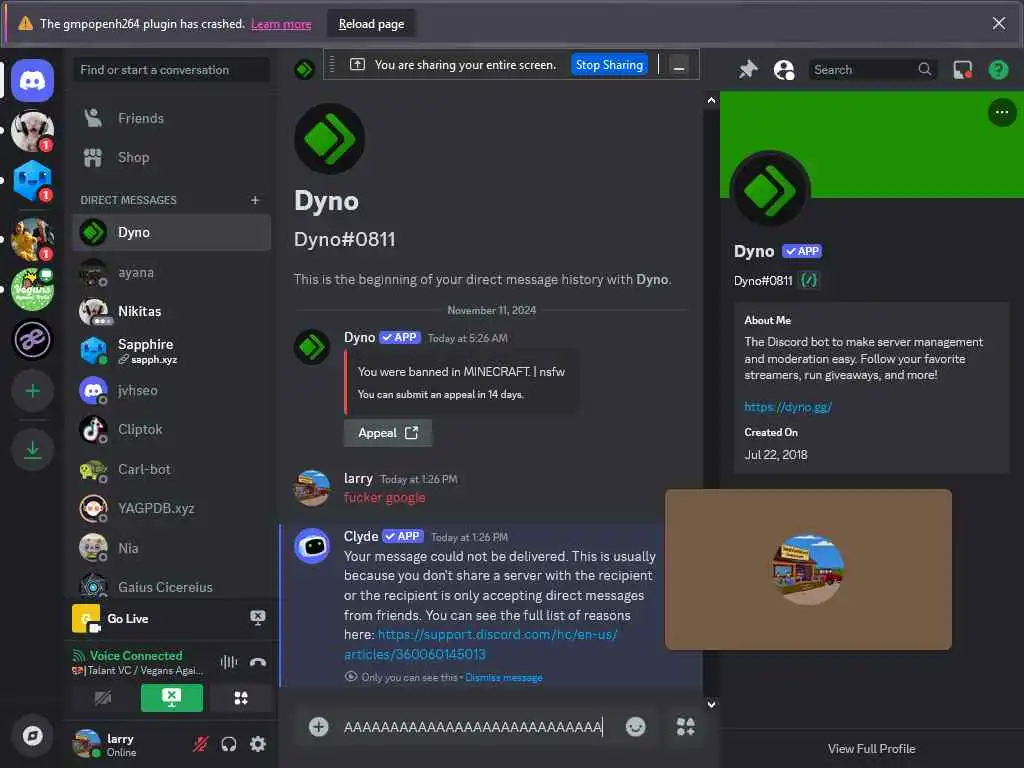Open the YAGPDB.xyz conversation
1024x768 pixels.
(171, 508)
